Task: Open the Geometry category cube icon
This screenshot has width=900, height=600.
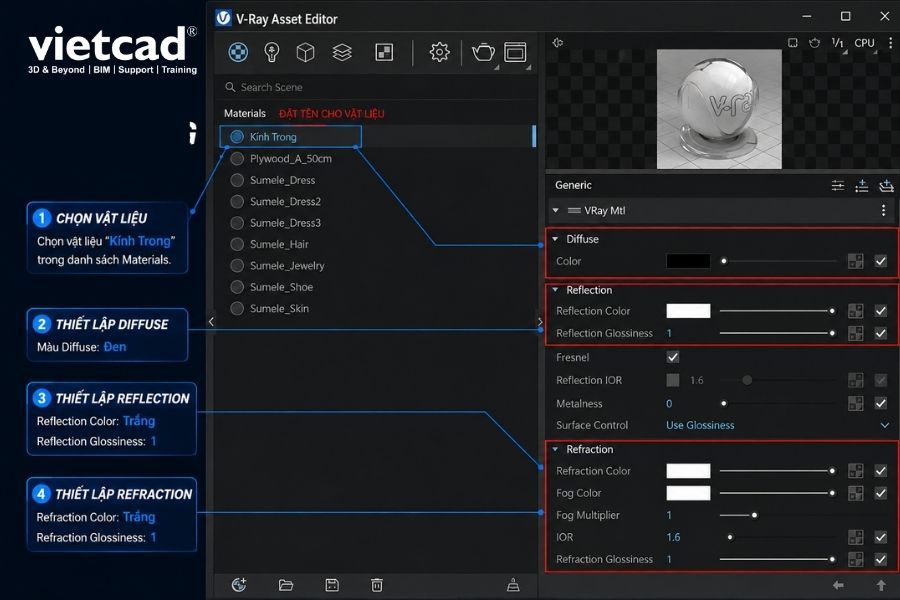Action: coord(305,52)
